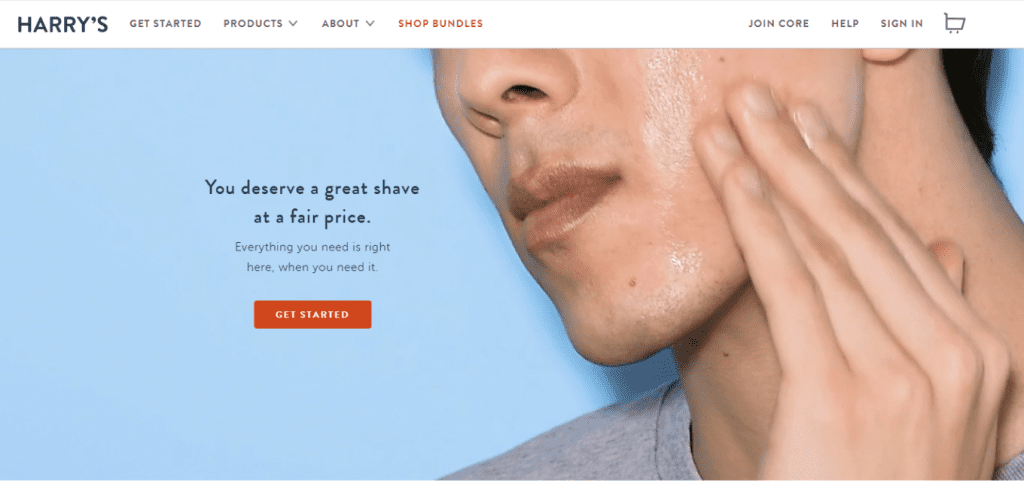Click the "Everything you need is right" text
The image size is (1024, 498).
(x=312, y=247)
